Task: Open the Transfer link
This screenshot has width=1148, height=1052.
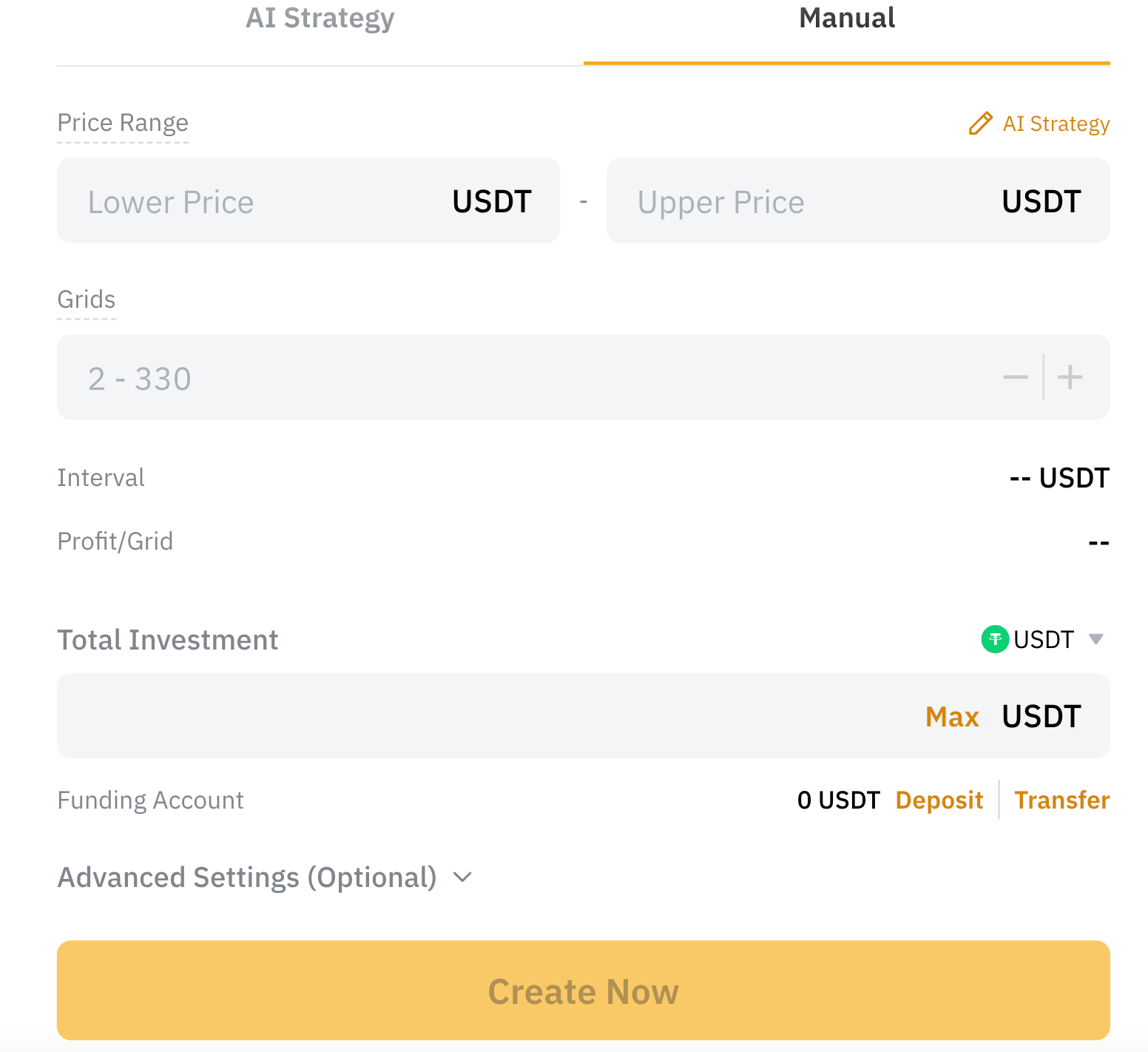Action: 1061,800
